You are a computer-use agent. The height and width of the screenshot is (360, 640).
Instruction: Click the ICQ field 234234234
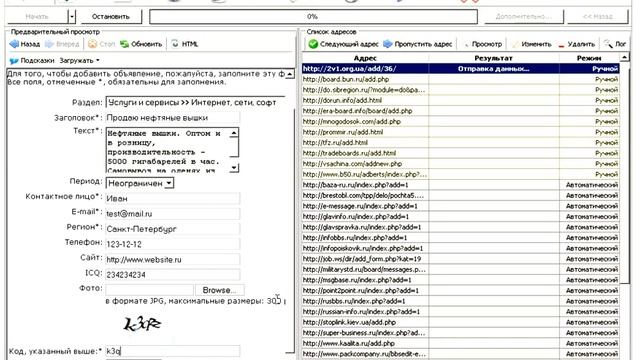[173, 275]
